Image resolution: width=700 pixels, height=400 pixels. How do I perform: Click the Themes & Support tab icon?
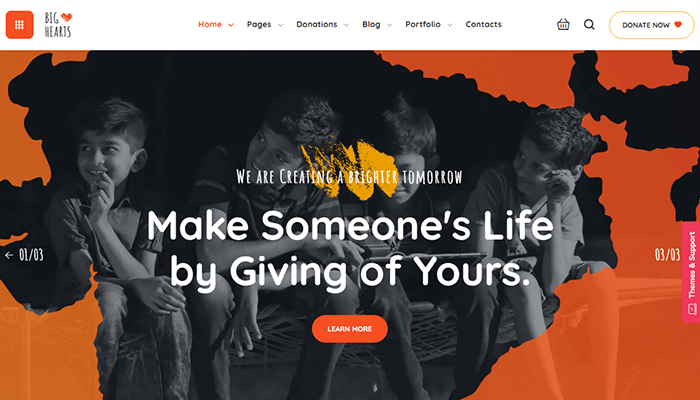[692, 308]
